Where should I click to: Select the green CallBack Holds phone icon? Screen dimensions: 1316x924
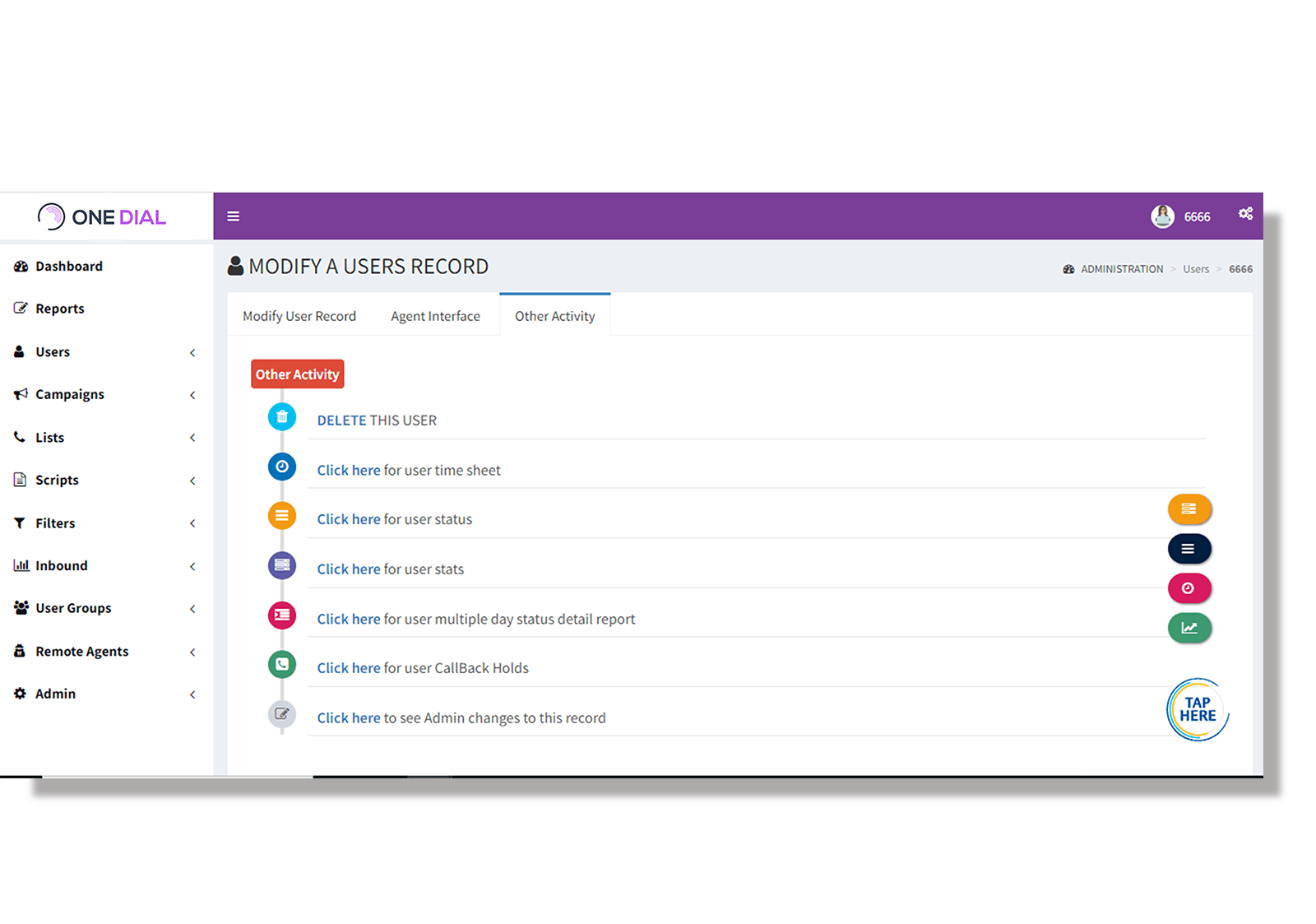click(x=282, y=664)
